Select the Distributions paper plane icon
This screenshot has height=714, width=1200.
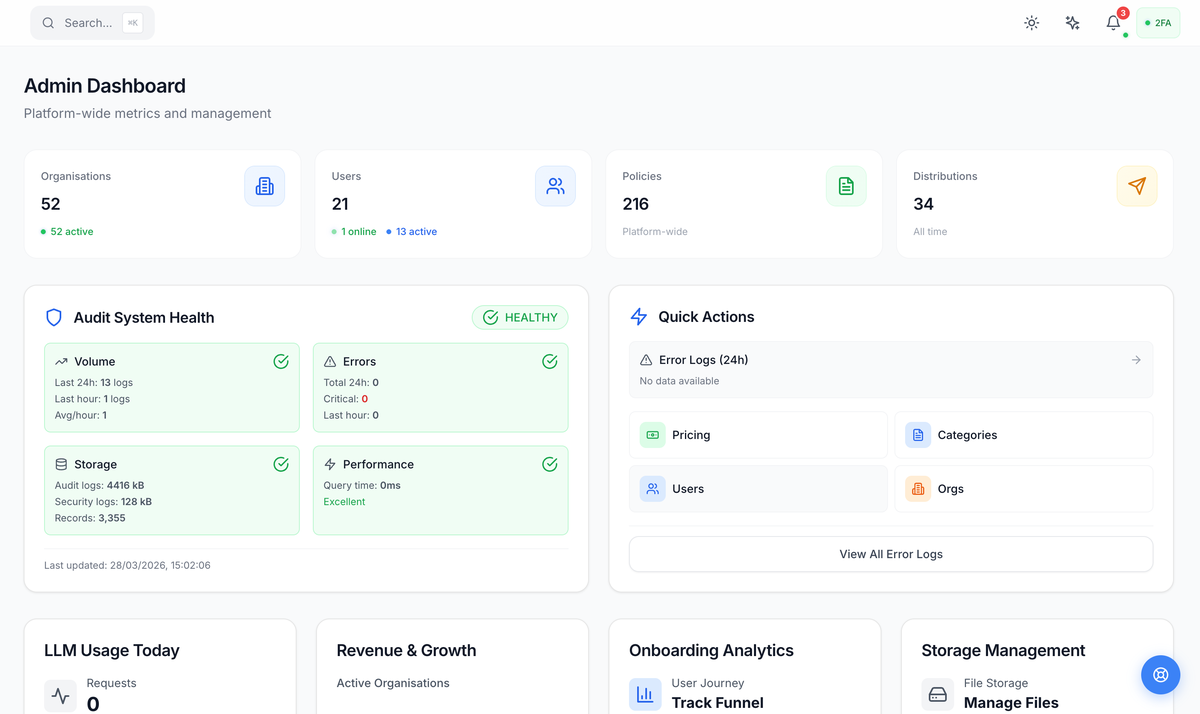pos(1137,186)
